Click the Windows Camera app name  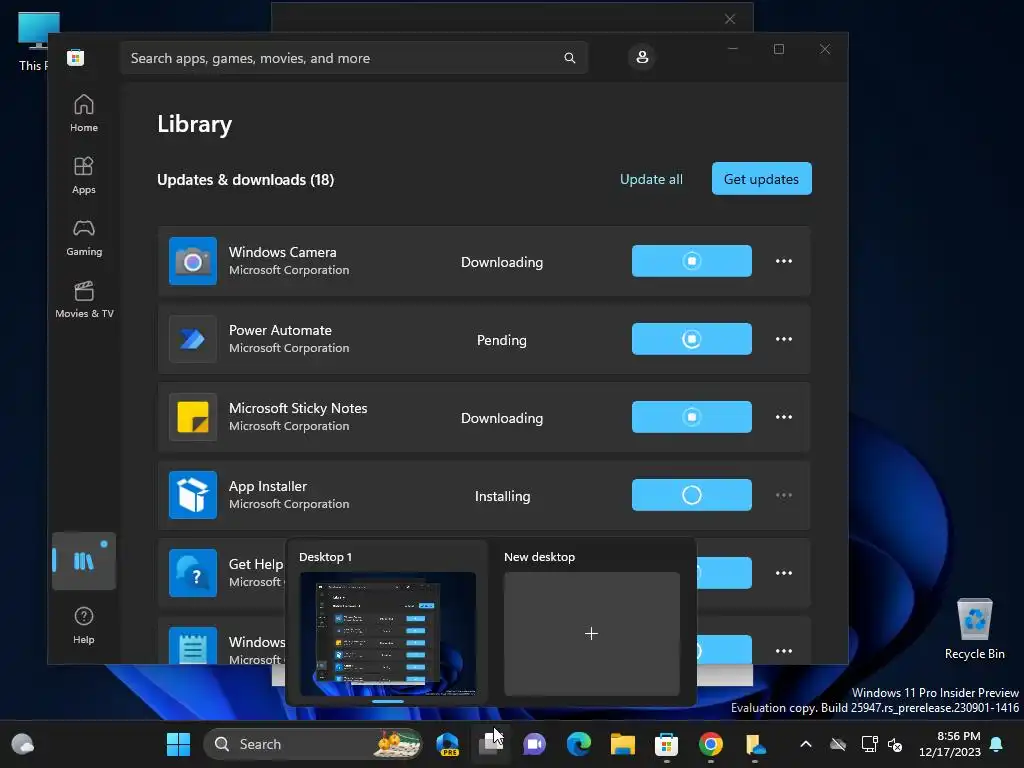[283, 252]
